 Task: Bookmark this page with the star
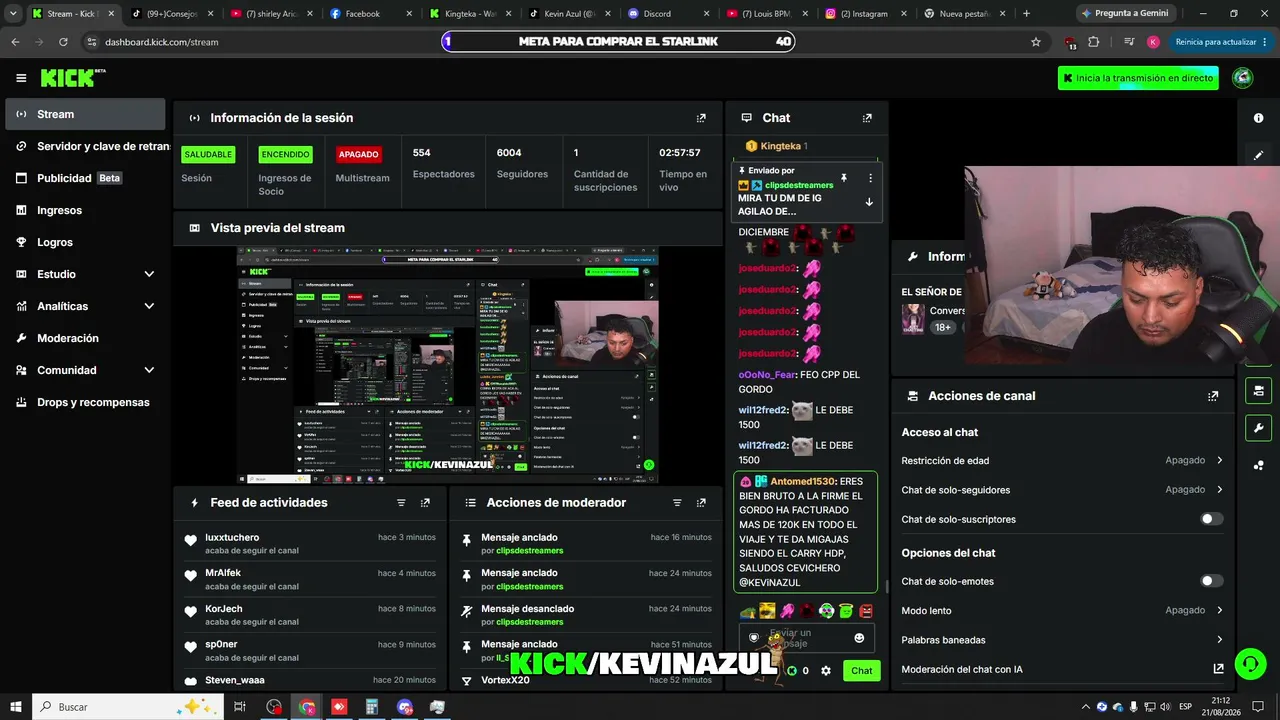(1036, 42)
